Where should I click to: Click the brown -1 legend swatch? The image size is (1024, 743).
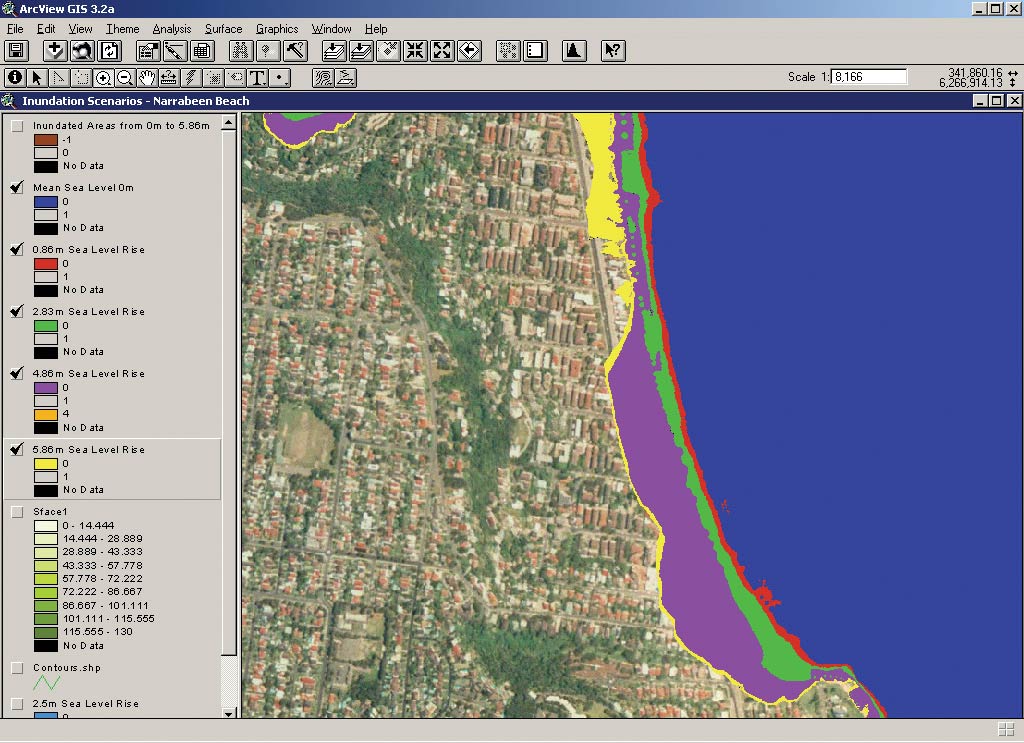coord(46,140)
